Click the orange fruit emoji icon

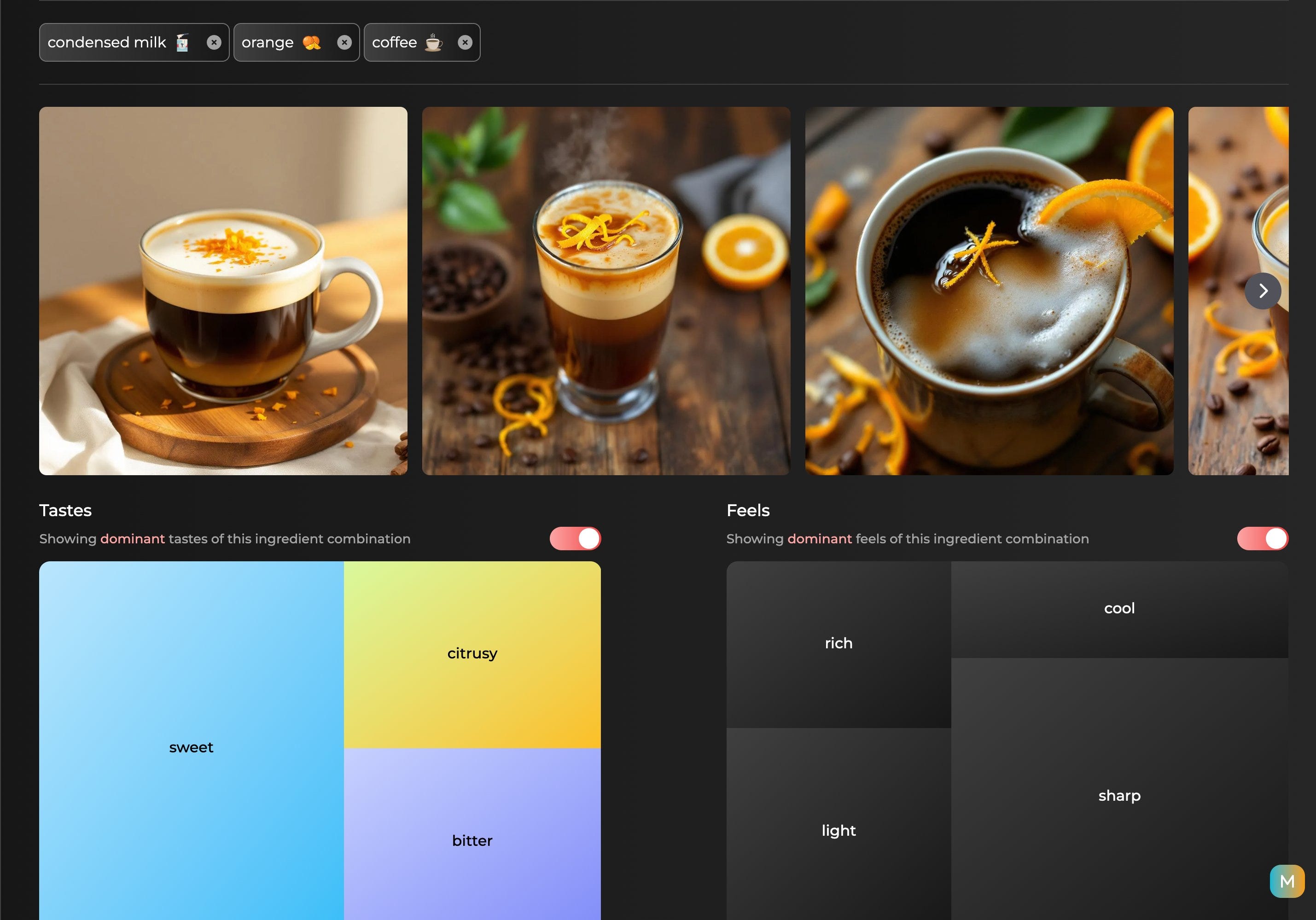click(311, 42)
